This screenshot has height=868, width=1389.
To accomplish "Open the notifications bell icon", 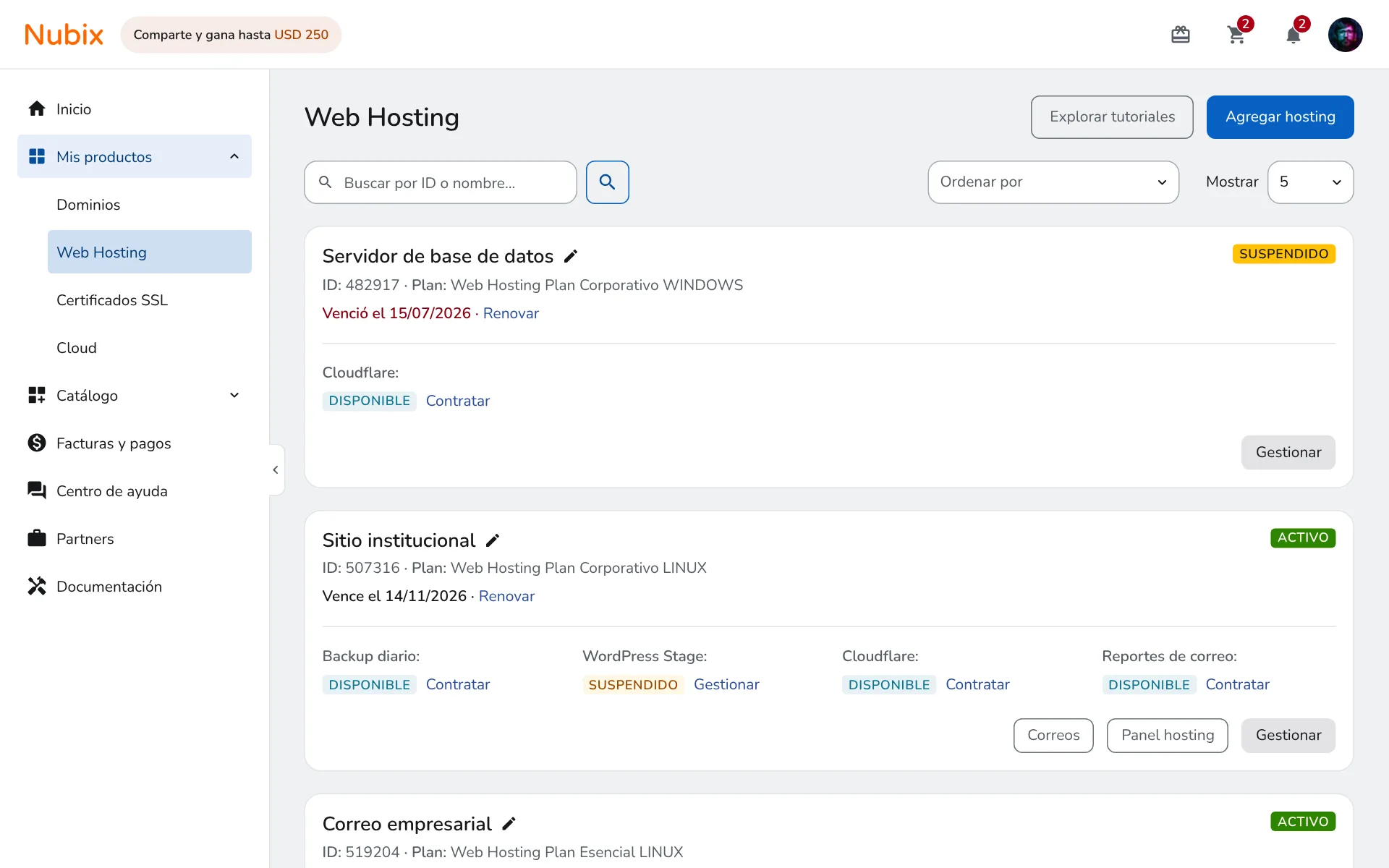I will [x=1294, y=35].
